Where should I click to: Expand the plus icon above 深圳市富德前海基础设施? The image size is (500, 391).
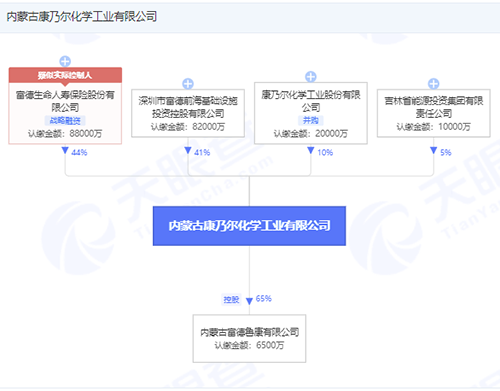[x=188, y=84]
